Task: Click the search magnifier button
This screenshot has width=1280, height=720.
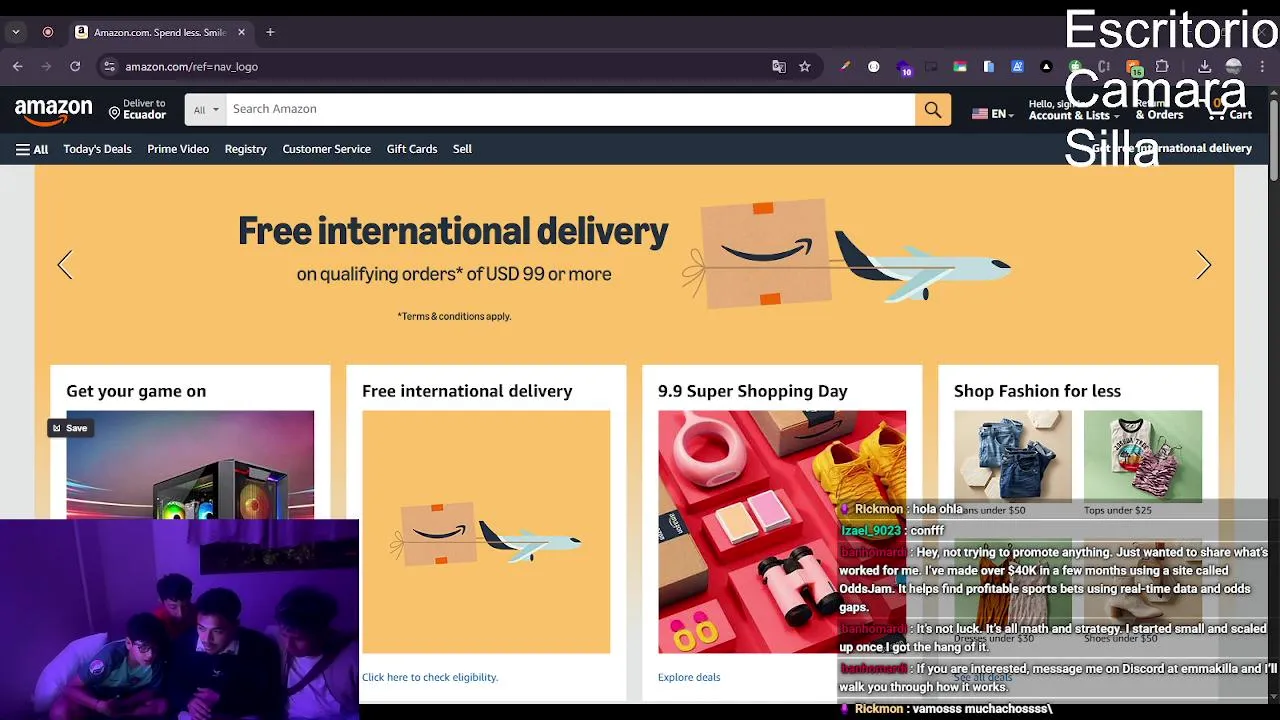Action: 932,109
